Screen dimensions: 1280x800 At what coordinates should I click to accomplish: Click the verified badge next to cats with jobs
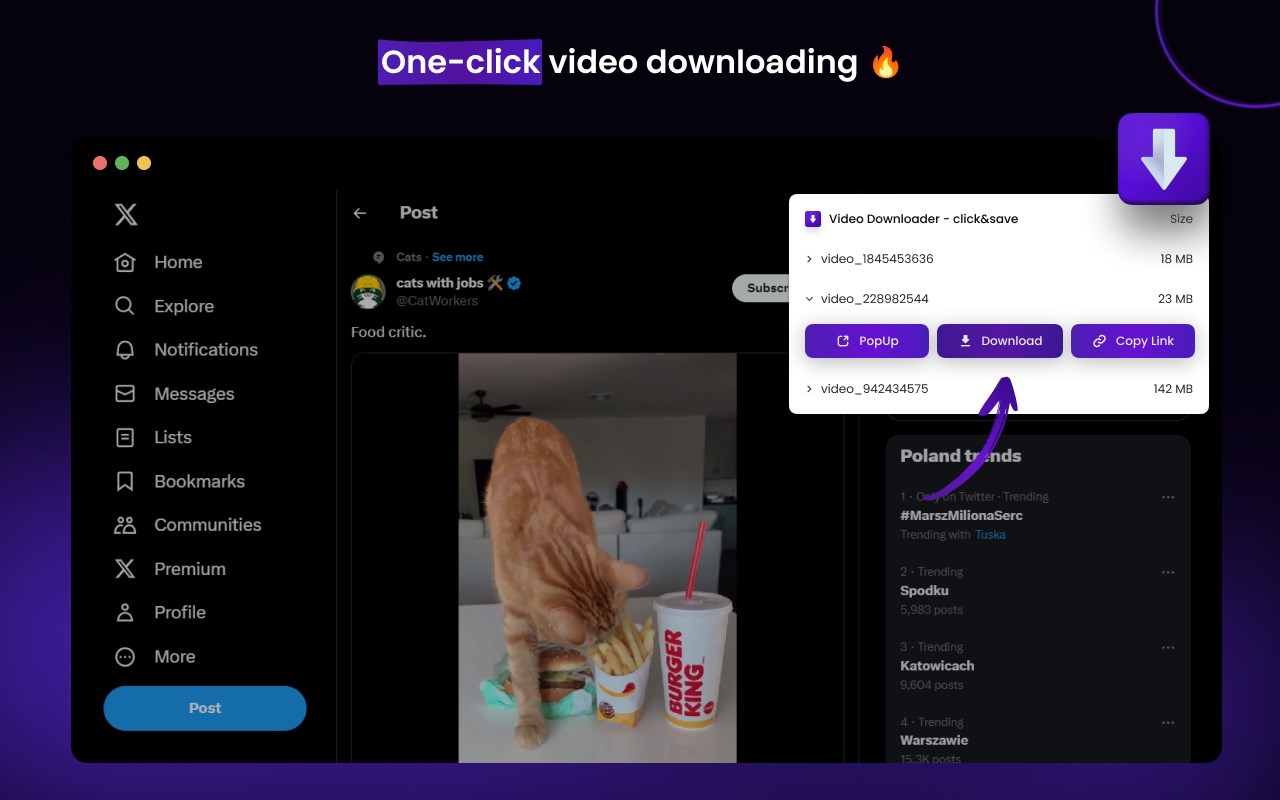(514, 283)
